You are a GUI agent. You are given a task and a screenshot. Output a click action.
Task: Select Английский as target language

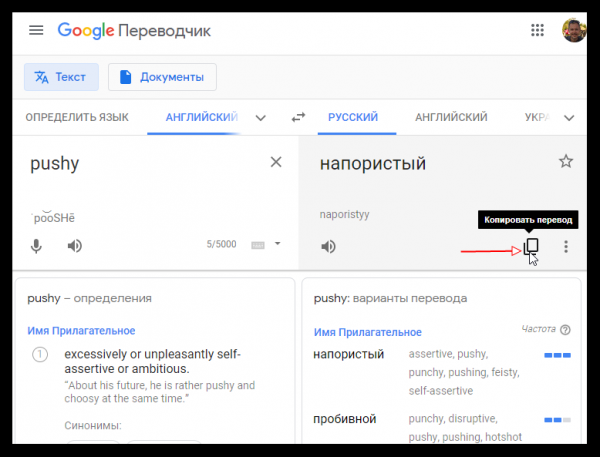pyautogui.click(x=451, y=117)
